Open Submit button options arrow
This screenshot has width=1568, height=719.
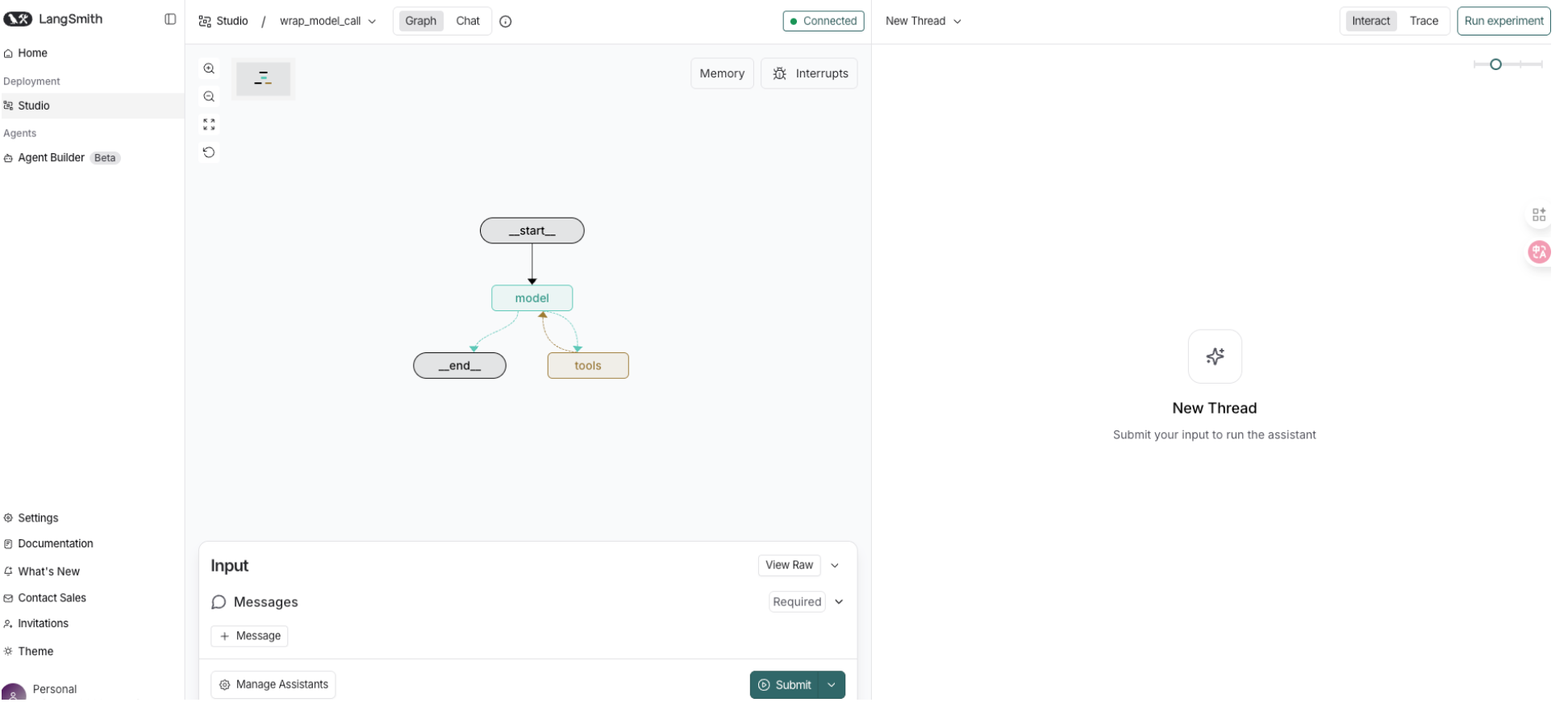pos(832,685)
